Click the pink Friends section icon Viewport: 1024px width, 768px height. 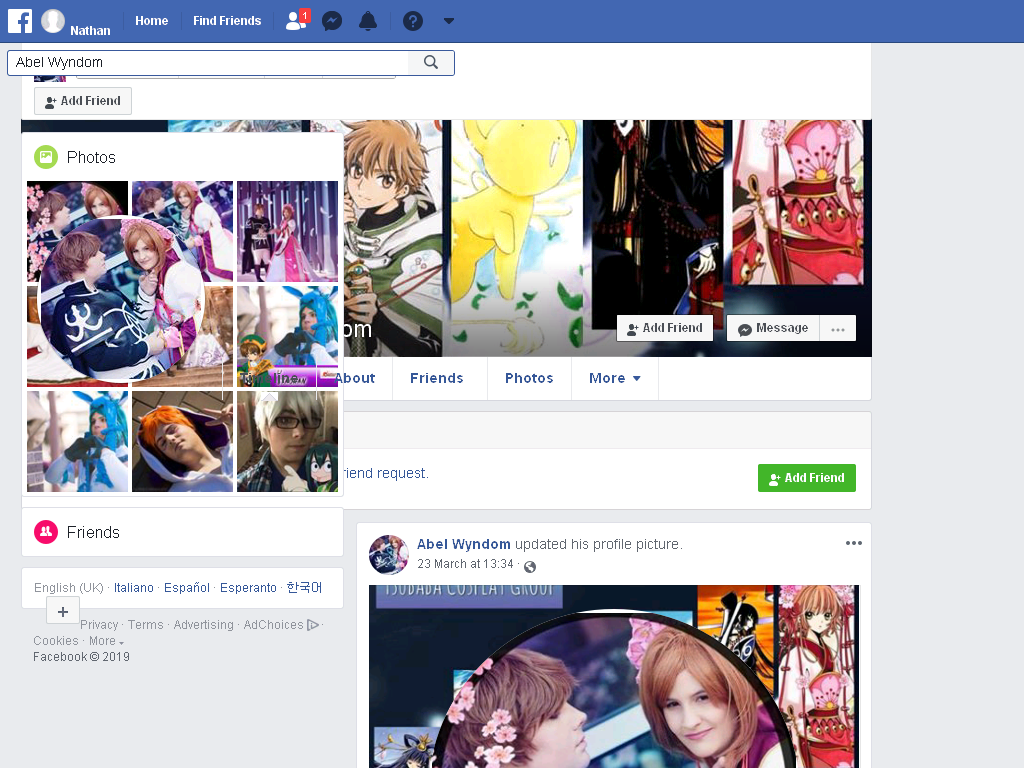pyautogui.click(x=46, y=532)
